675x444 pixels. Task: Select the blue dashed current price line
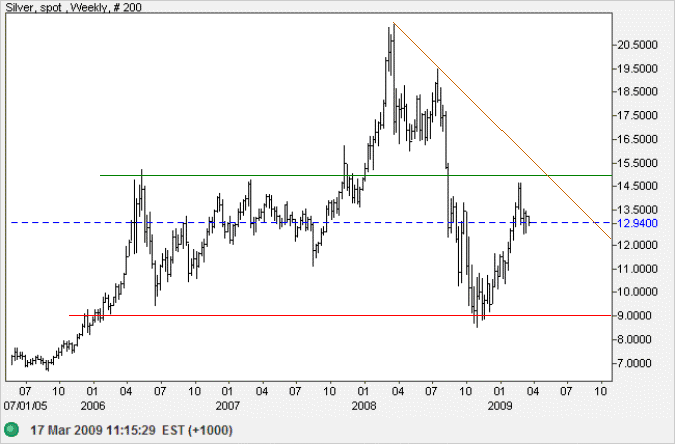310,223
